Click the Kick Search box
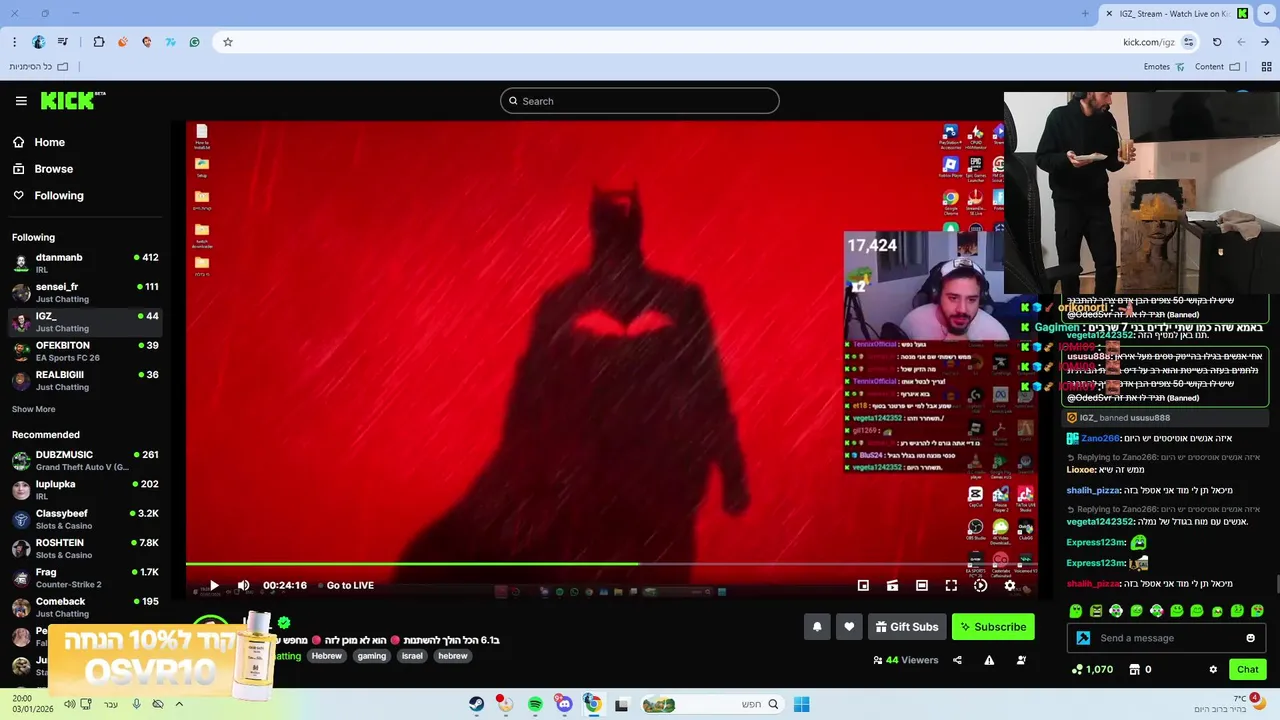 (640, 101)
